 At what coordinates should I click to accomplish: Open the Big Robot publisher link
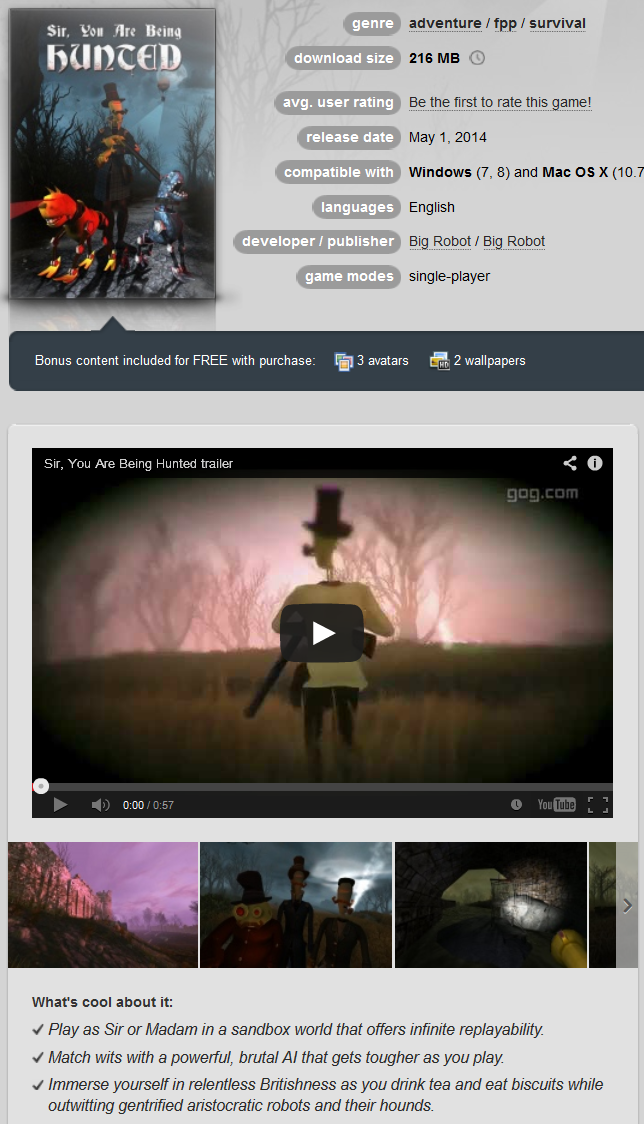click(514, 242)
